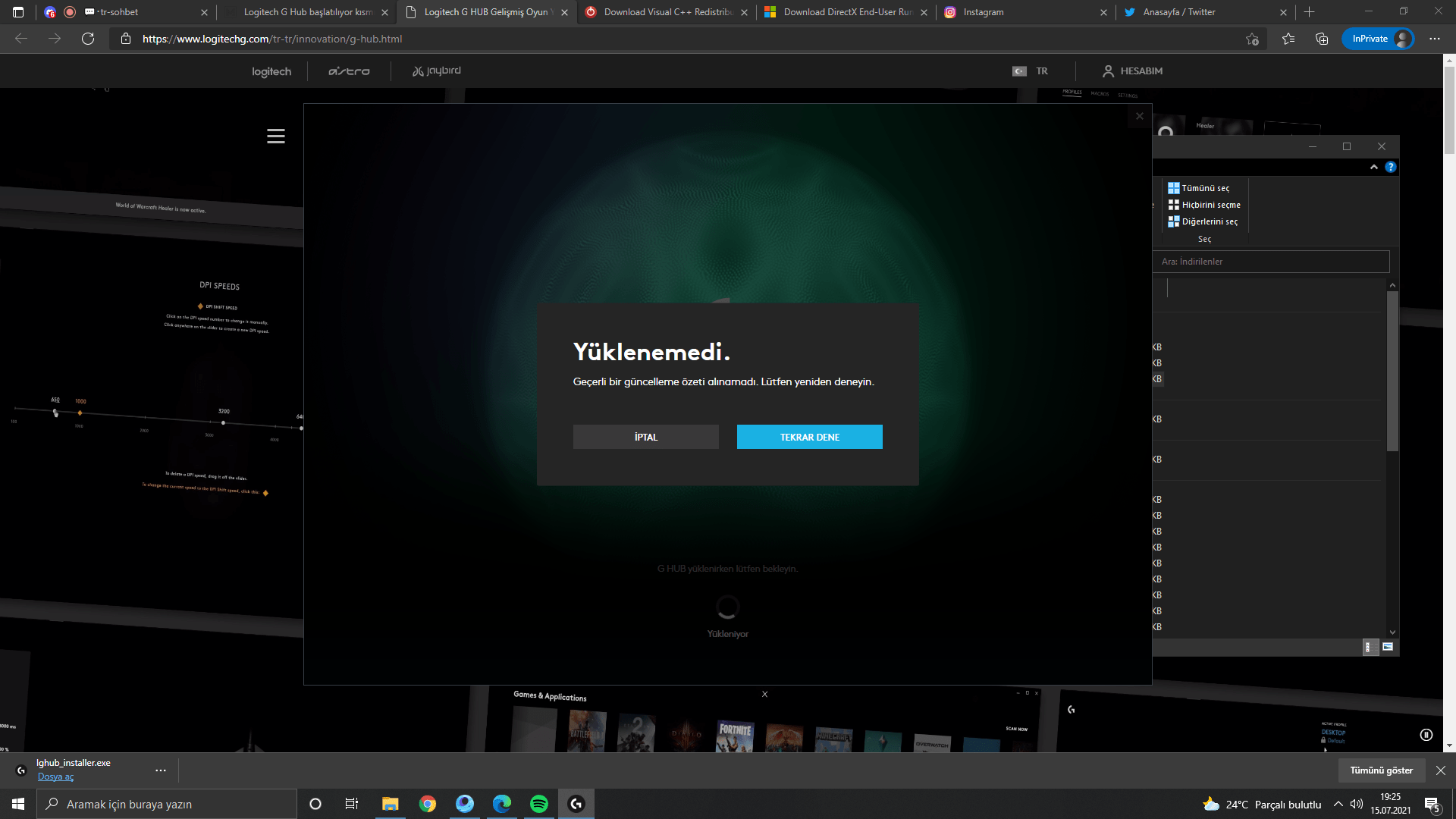Viewport: 1456px width, 819px height.
Task: Open Google Chrome from taskbar
Action: [x=428, y=804]
